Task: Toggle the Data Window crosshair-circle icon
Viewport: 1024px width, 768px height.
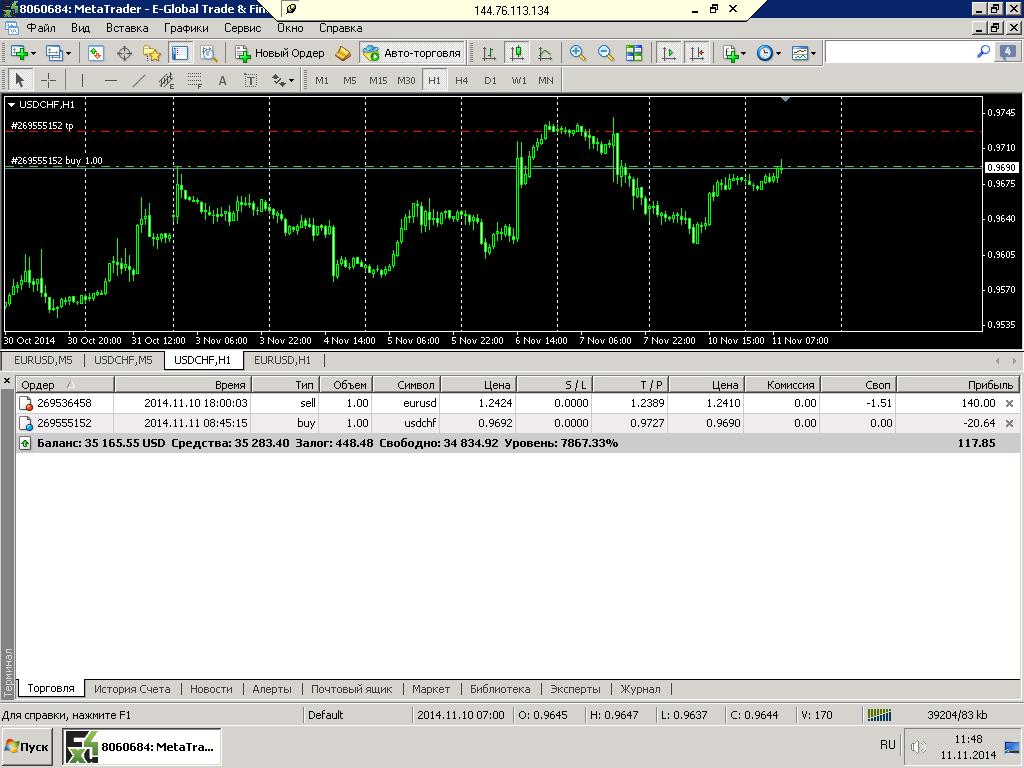Action: (124, 53)
